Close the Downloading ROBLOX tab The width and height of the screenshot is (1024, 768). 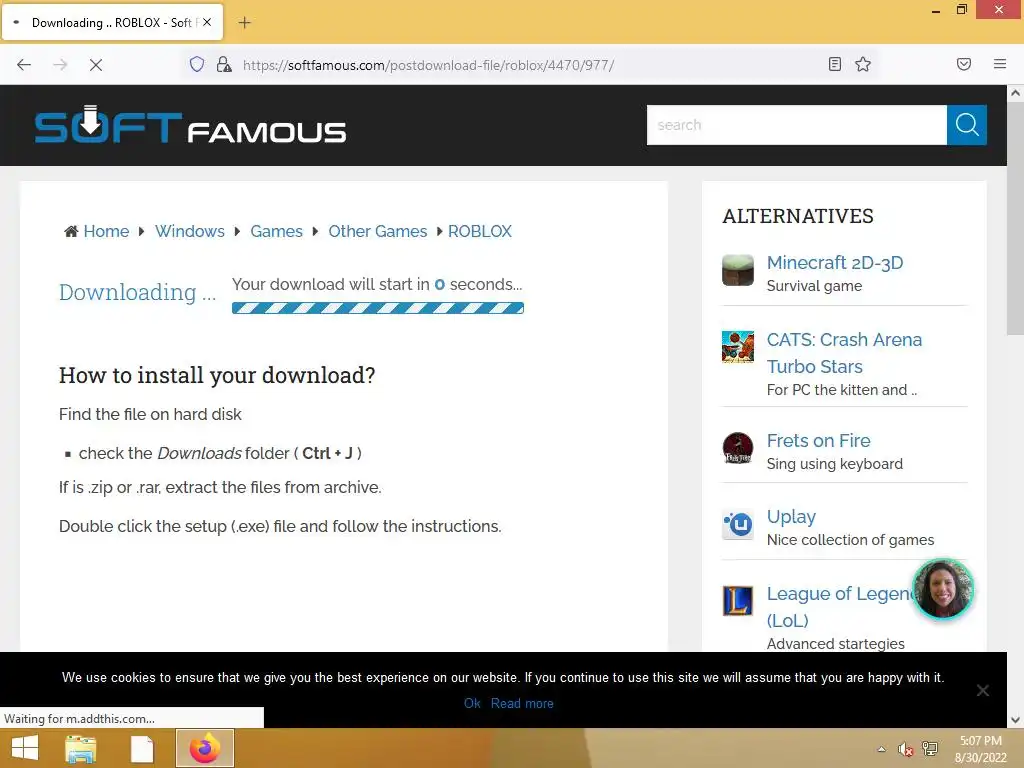pos(207,22)
